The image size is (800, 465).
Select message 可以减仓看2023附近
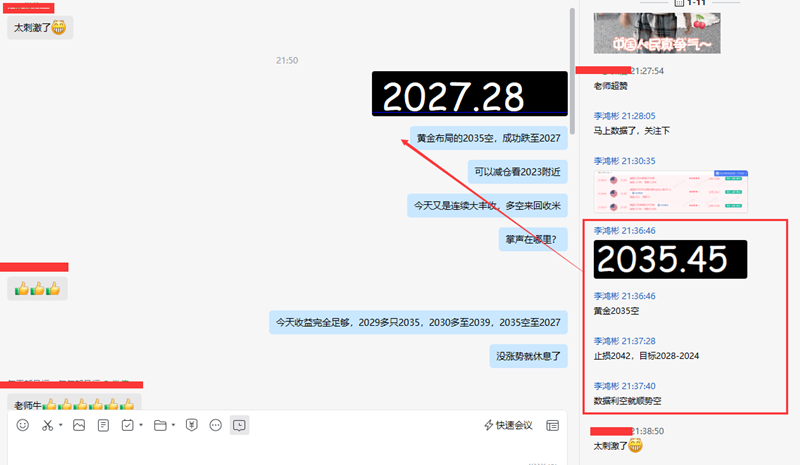pyautogui.click(x=517, y=172)
